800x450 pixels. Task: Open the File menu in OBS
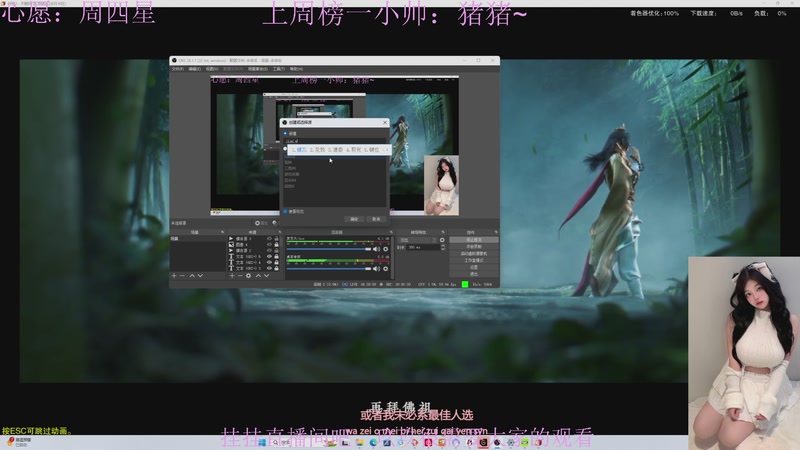pos(178,69)
